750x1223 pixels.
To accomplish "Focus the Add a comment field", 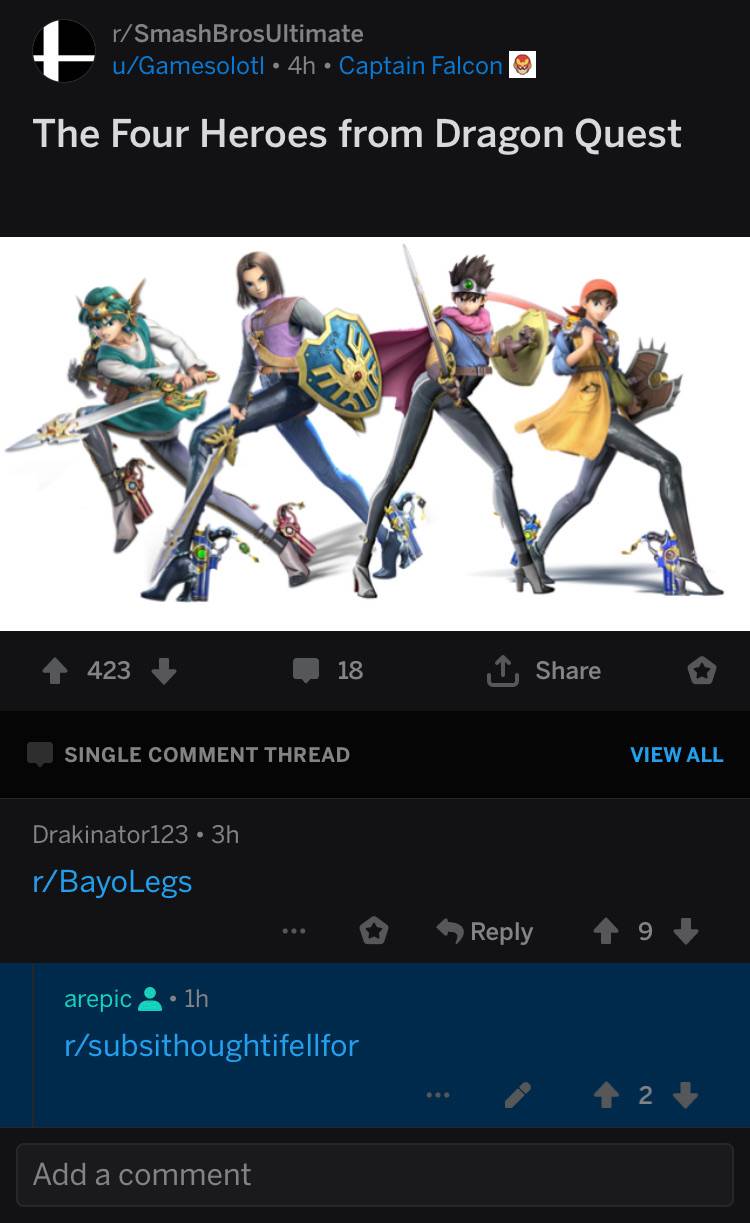I will tap(375, 1174).
